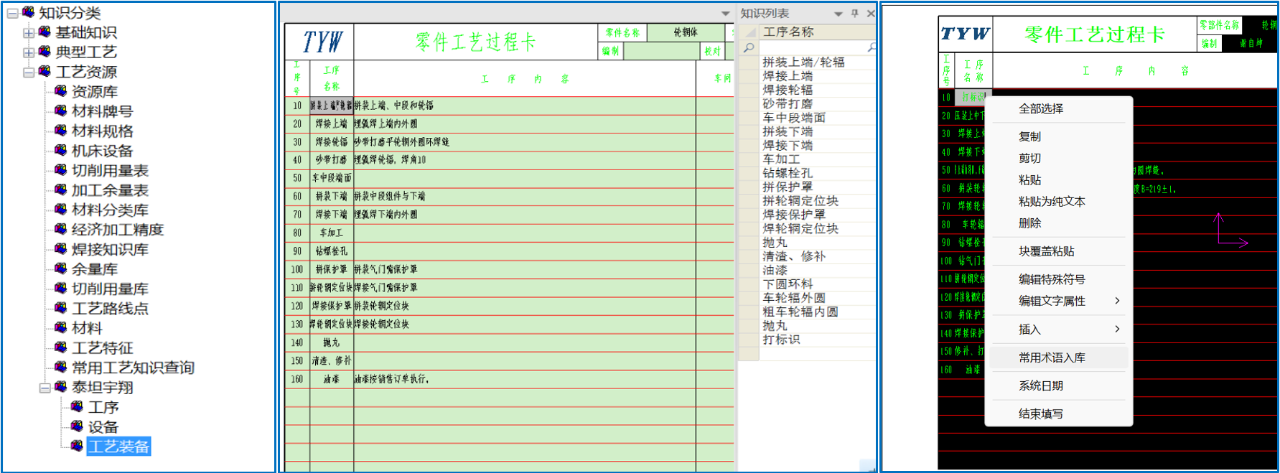Viewport: 1280px width, 473px height.
Task: Close the 知识列表 panel
Action: 870,13
